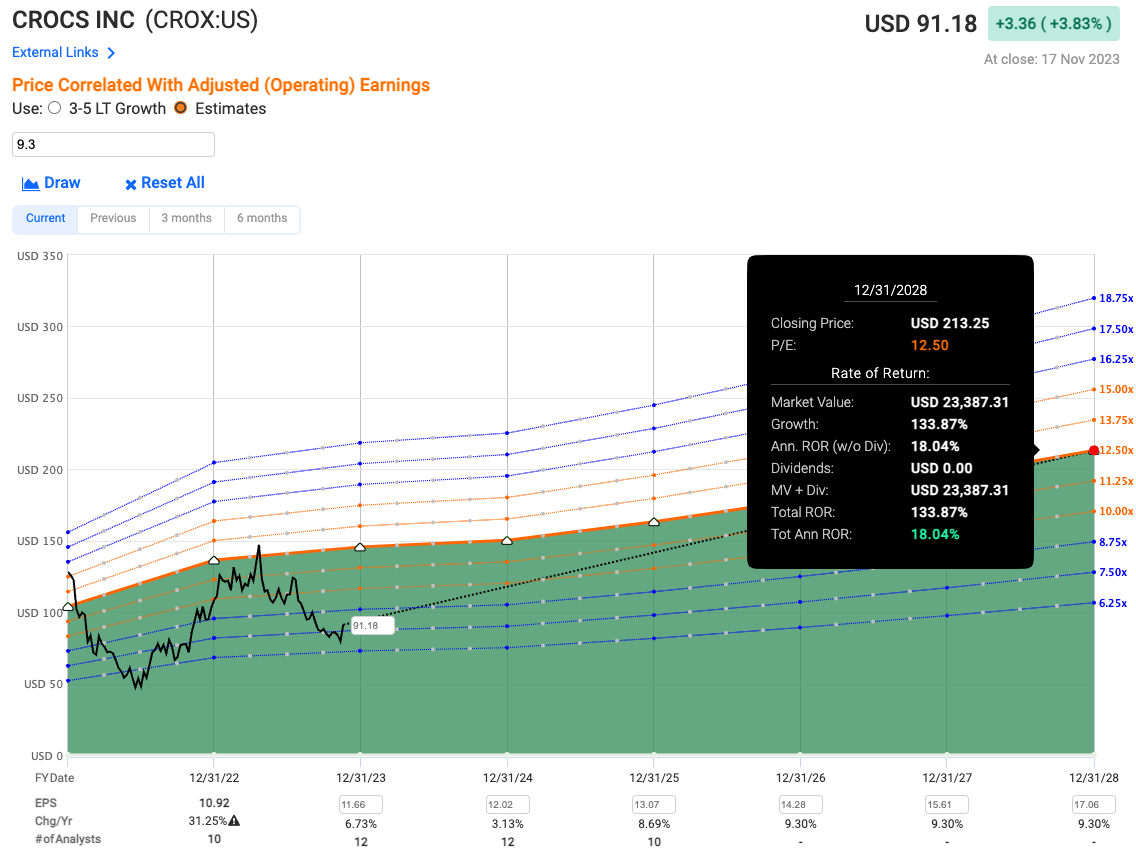Edit the 12/31/23 EPS field 11.66

(361, 804)
